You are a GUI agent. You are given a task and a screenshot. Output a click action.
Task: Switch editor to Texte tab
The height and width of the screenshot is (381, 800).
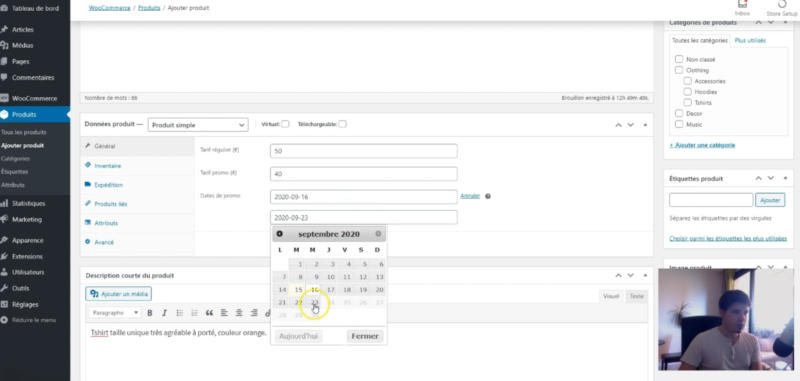(636, 296)
